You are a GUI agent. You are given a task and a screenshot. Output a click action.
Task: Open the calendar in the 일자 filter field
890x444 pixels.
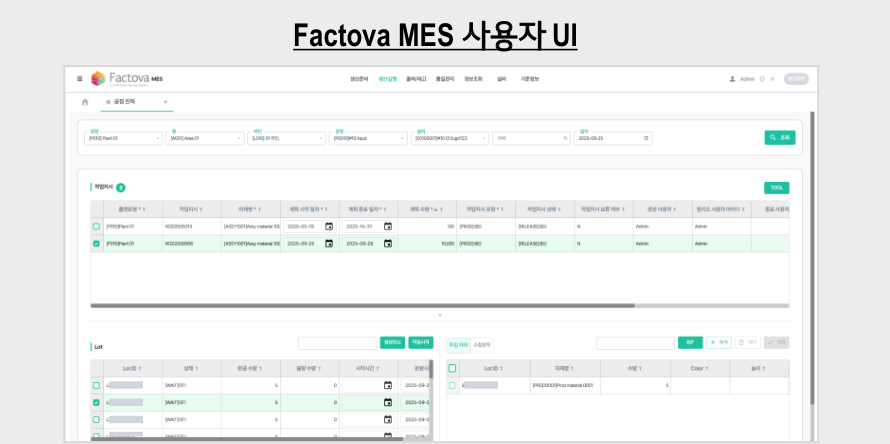click(646, 138)
